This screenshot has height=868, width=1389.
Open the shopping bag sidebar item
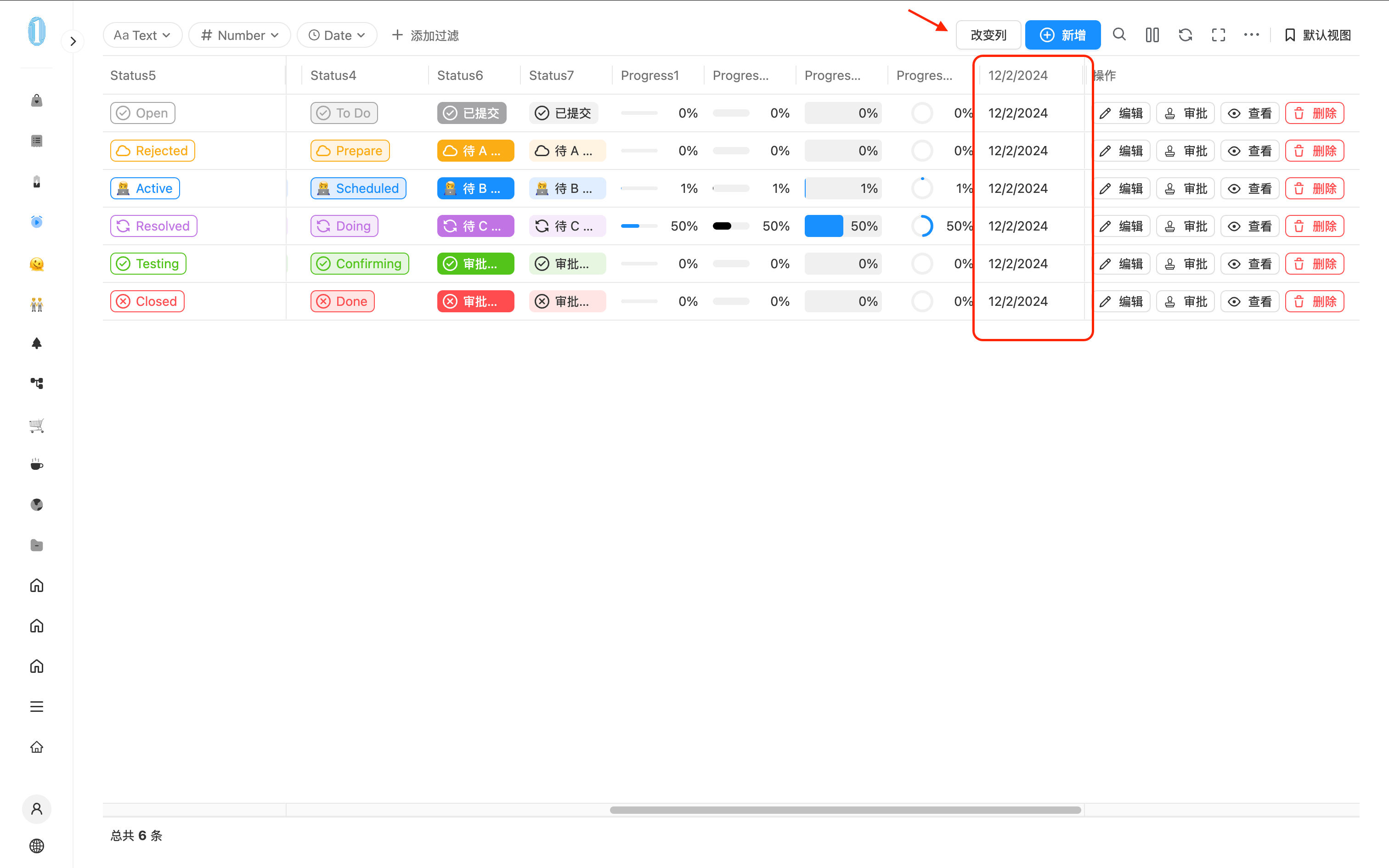37,101
